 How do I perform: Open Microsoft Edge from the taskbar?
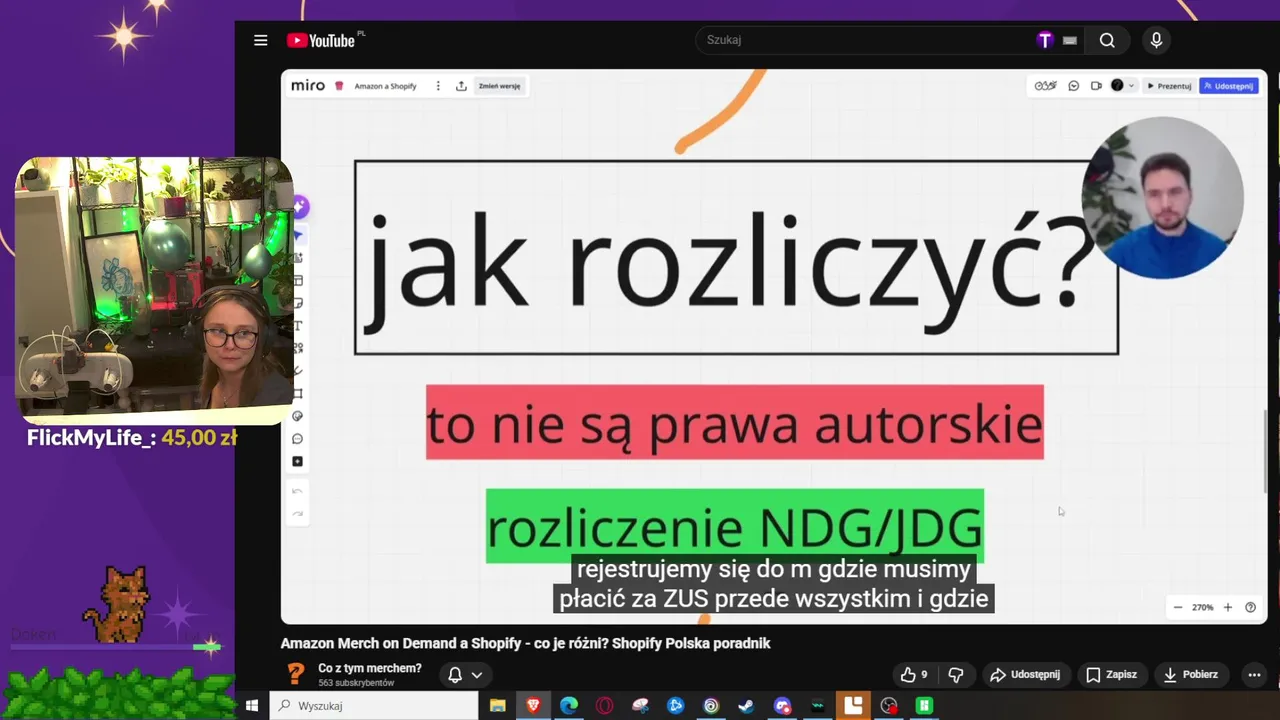[569, 705]
